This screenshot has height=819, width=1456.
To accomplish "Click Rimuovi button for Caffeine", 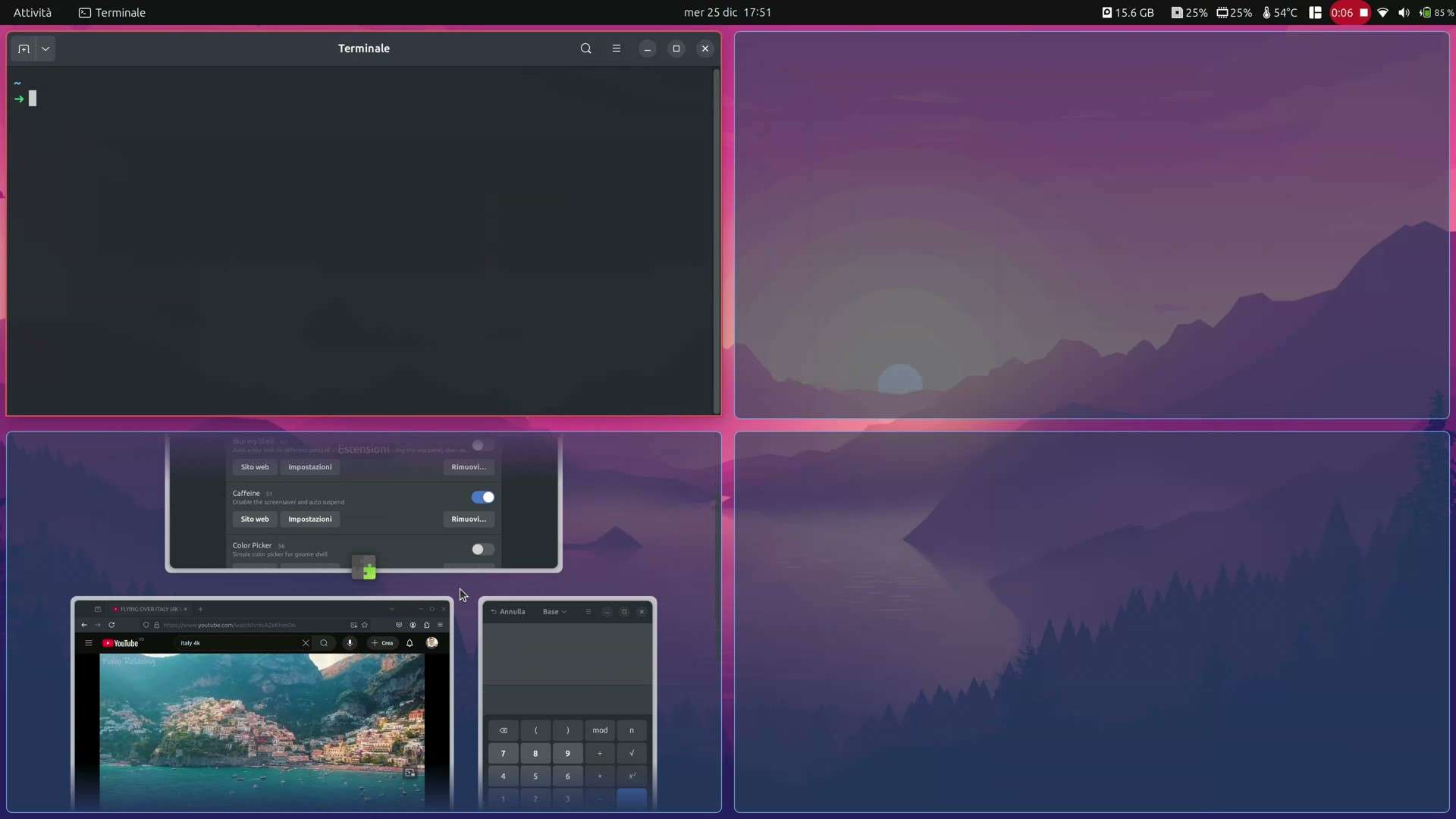I will 469,519.
